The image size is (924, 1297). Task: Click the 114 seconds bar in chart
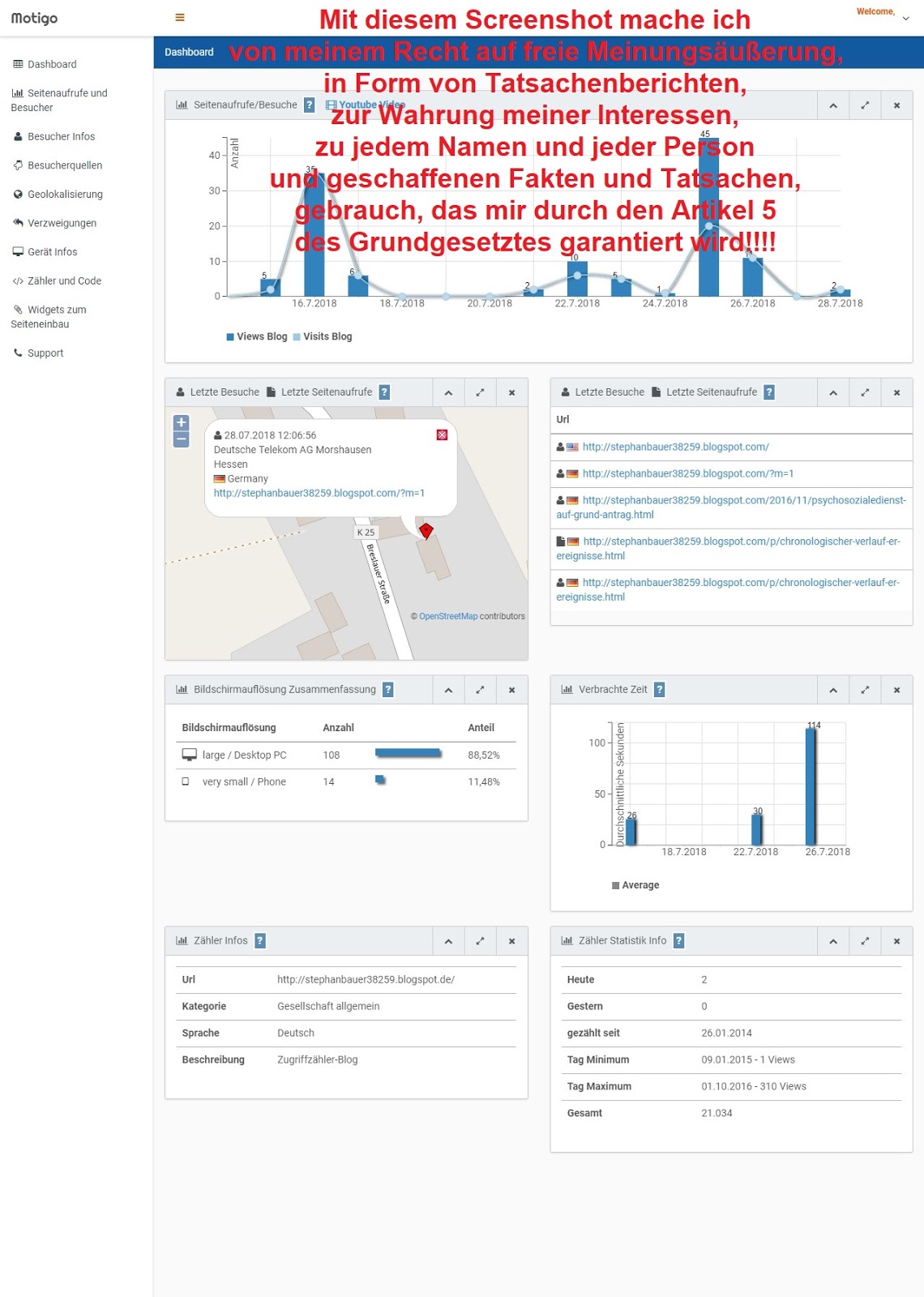click(x=811, y=786)
